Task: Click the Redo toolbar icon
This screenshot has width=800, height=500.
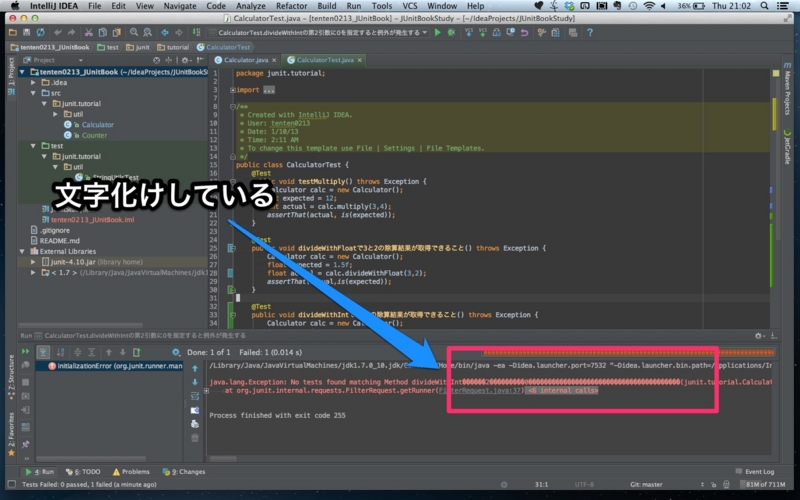Action: click(x=71, y=33)
